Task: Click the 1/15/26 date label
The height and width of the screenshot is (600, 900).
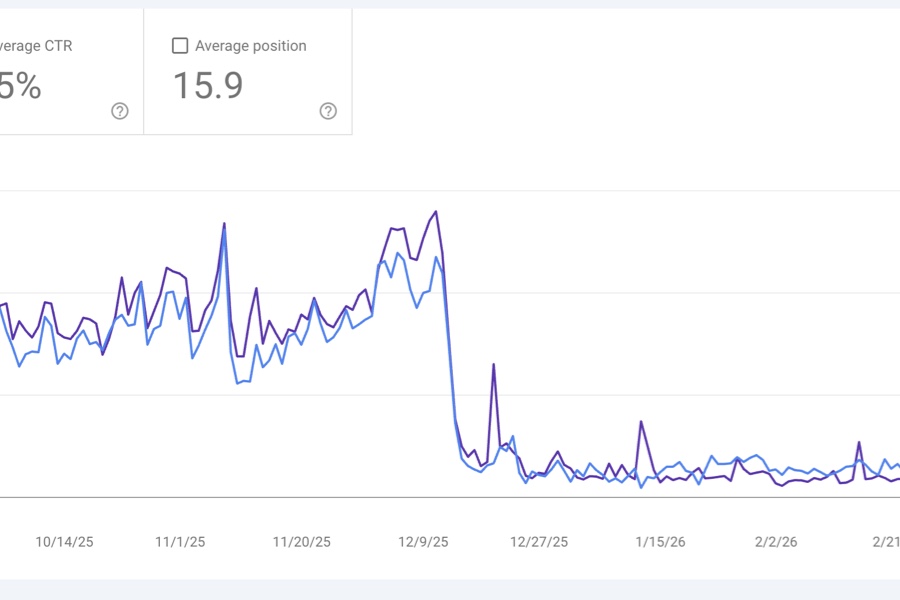Action: click(x=660, y=542)
